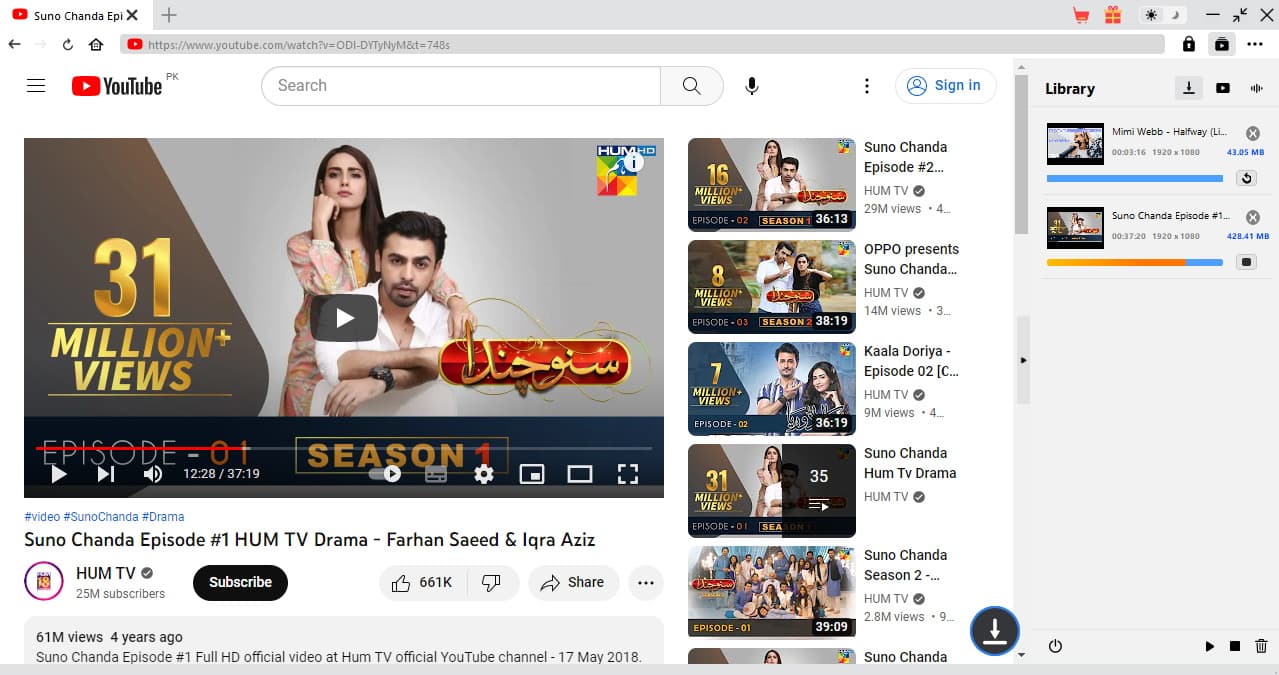Click the lock icon beside address bar
The width and height of the screenshot is (1279, 675).
[1188, 44]
